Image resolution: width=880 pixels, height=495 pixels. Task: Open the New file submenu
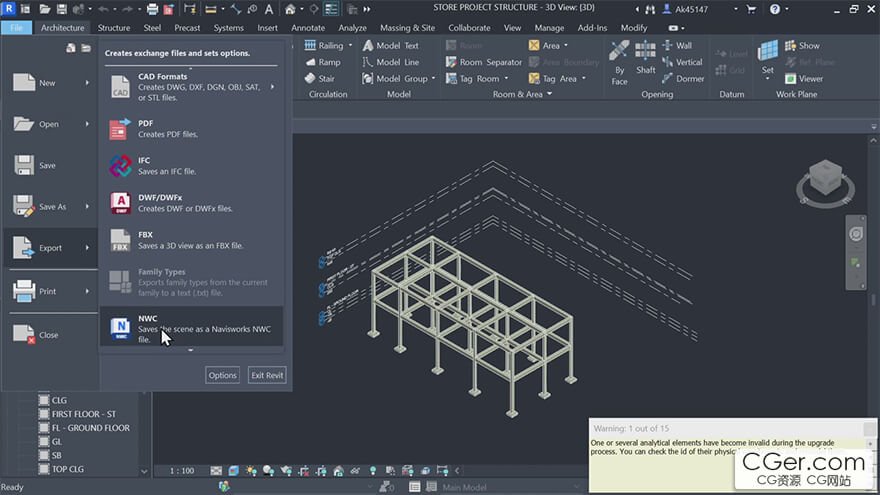51,82
